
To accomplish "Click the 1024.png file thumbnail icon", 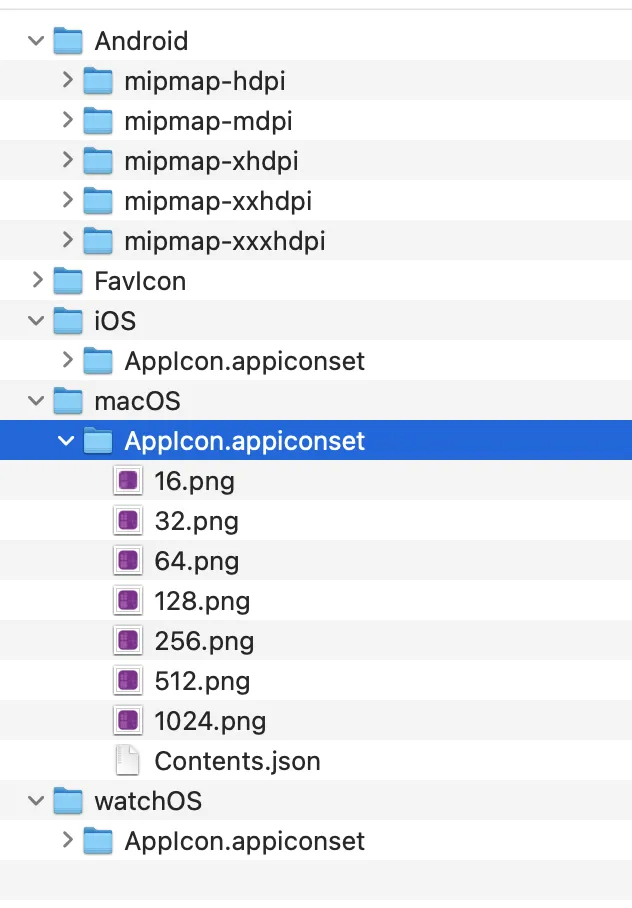I will click(x=127, y=721).
